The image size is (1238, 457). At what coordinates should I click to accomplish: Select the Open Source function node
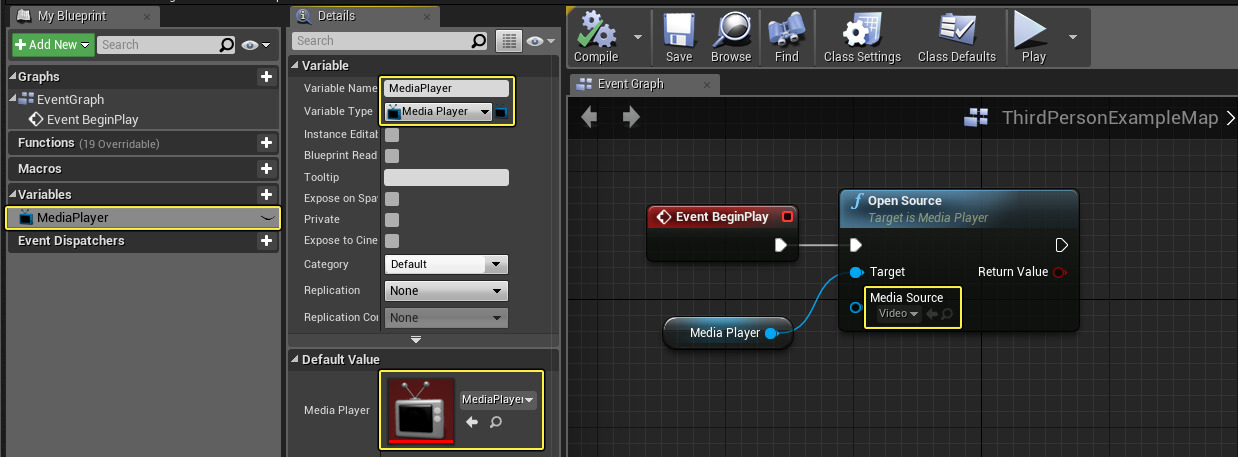point(959,260)
